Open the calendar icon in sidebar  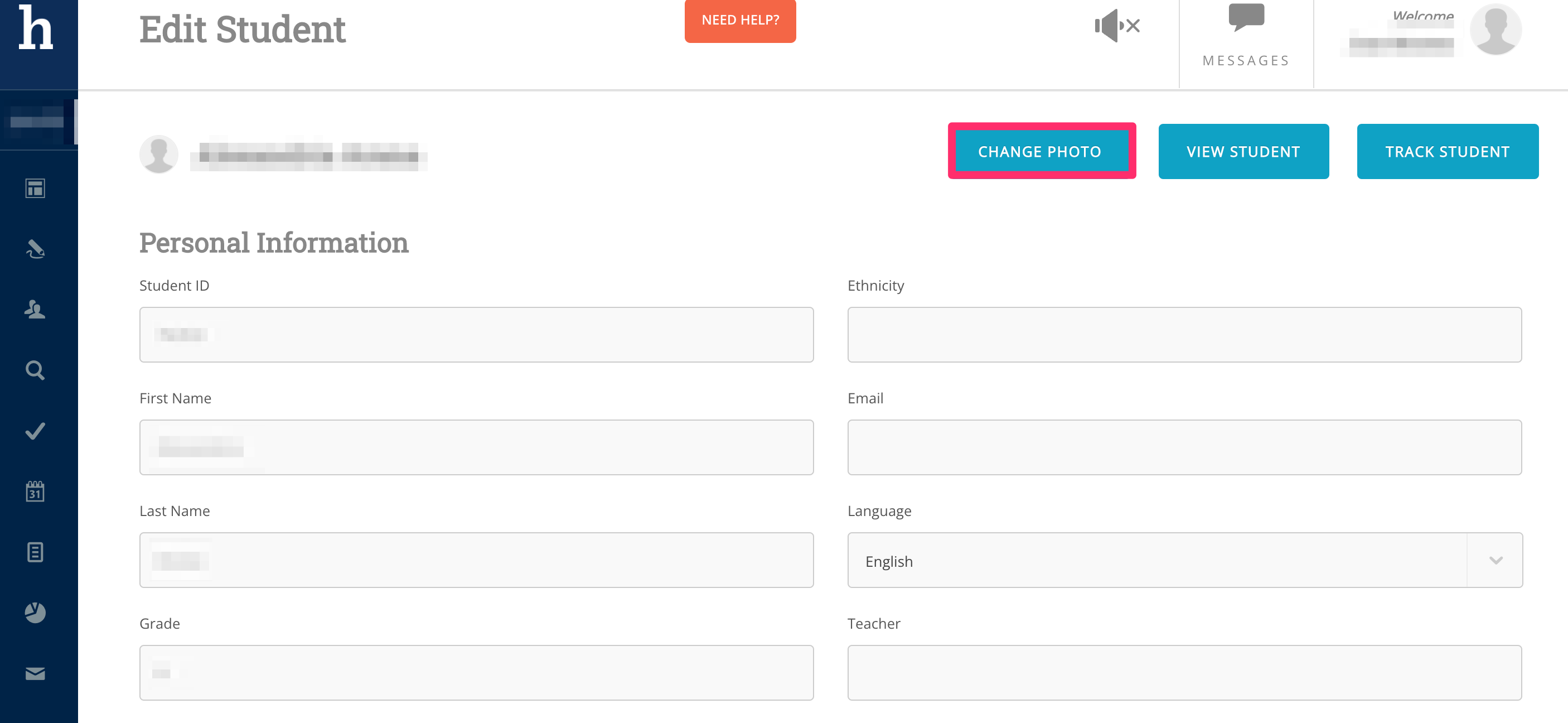35,491
